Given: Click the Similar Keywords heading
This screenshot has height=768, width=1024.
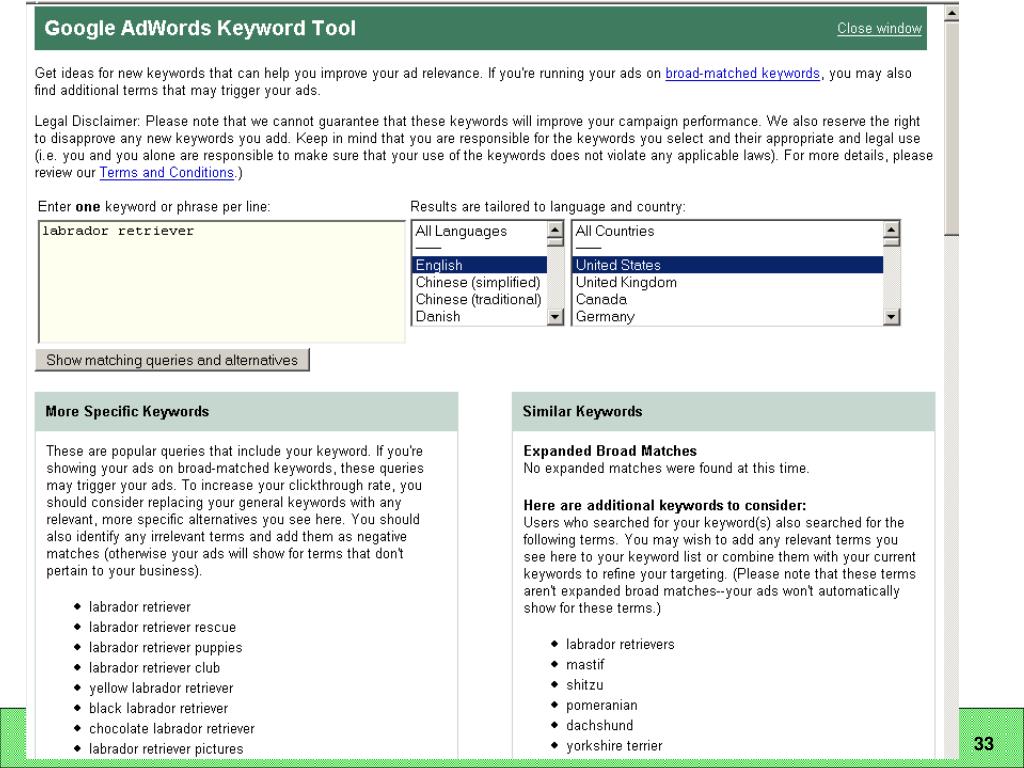Looking at the screenshot, I should click(x=582, y=411).
